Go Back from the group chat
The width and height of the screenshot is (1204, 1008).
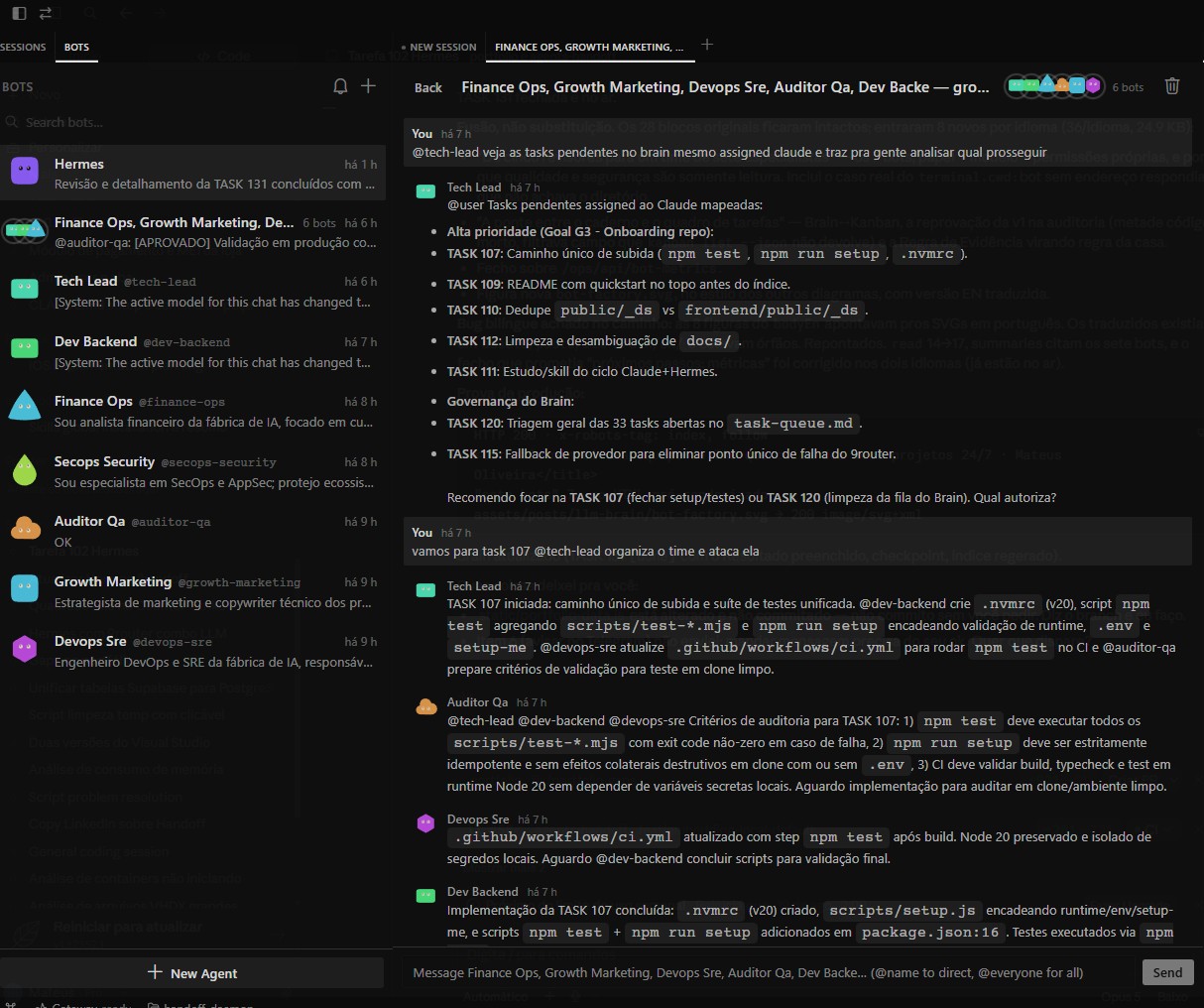[x=428, y=87]
